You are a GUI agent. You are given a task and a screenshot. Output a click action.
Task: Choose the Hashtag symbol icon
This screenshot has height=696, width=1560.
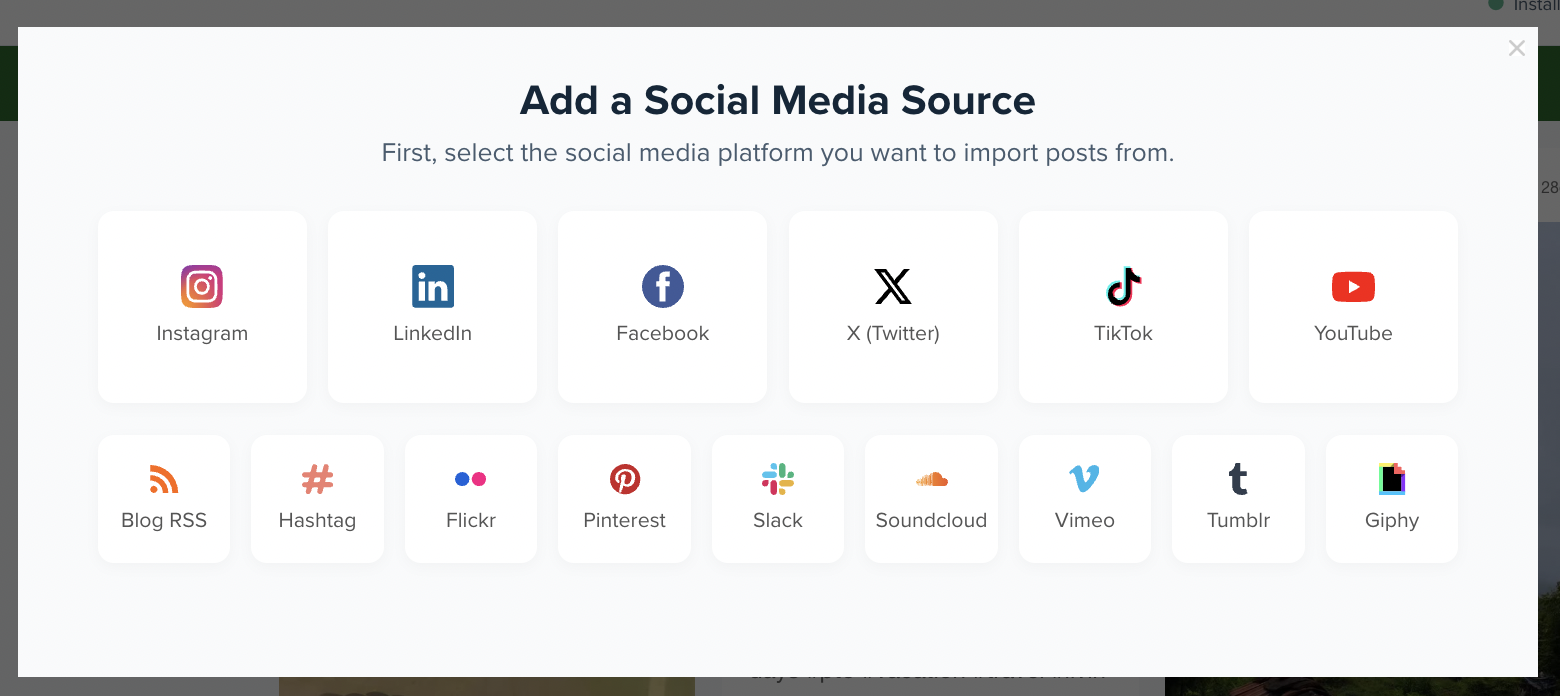pyautogui.click(x=317, y=479)
